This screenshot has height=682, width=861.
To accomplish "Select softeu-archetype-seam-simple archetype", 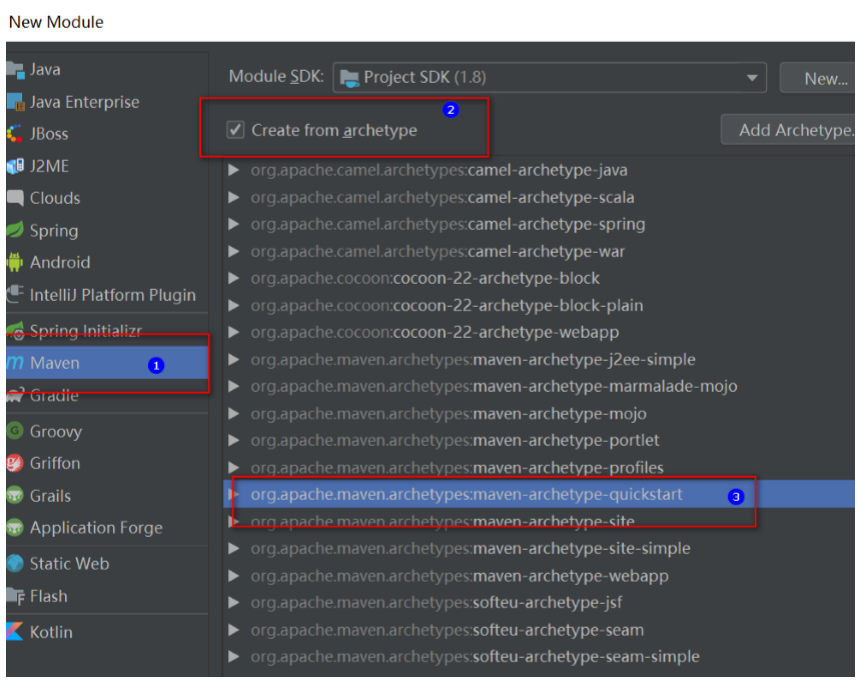I will [x=539, y=657].
